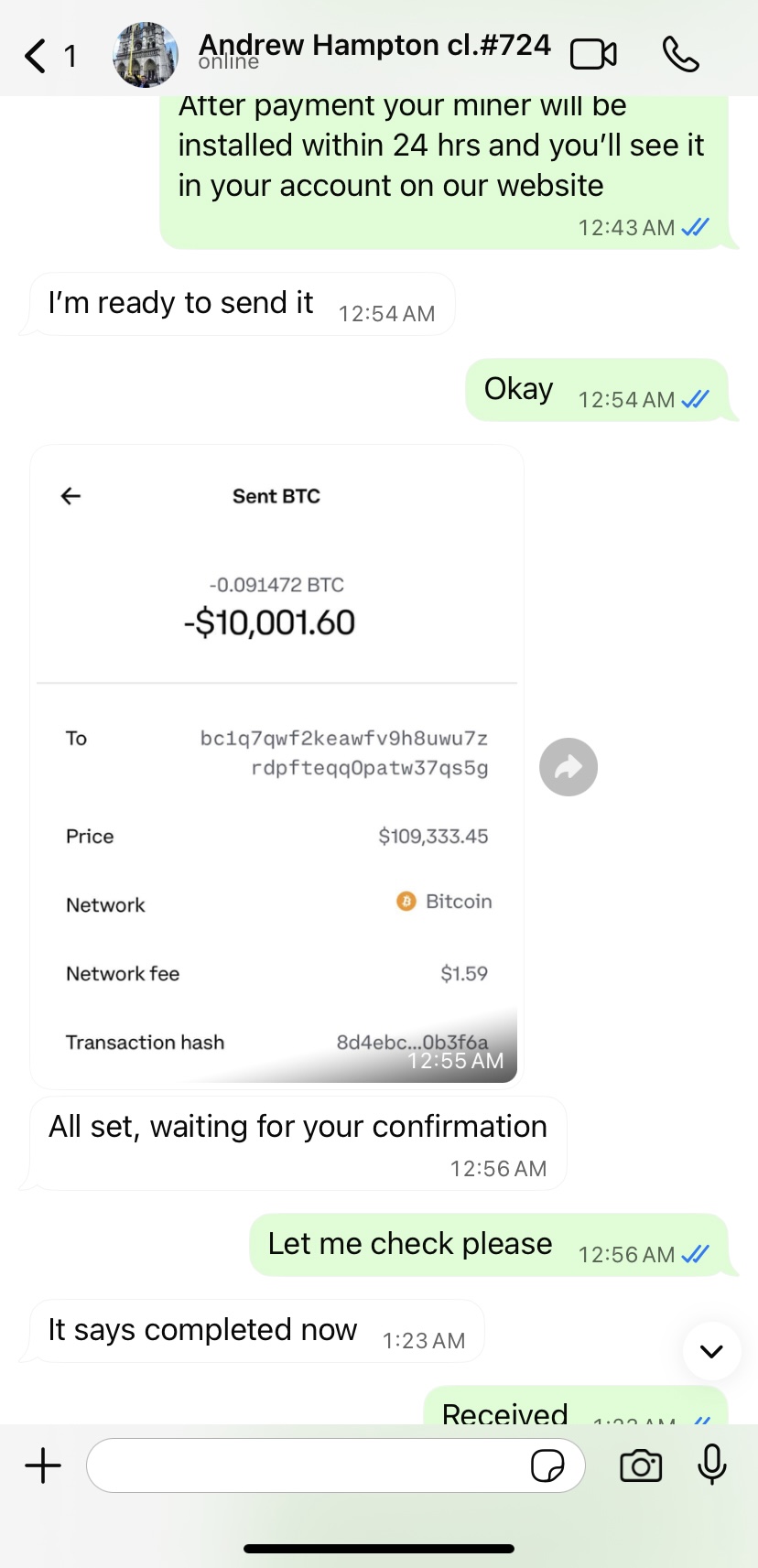Start a voice call via phone icon
The image size is (758, 1568).
[x=680, y=55]
